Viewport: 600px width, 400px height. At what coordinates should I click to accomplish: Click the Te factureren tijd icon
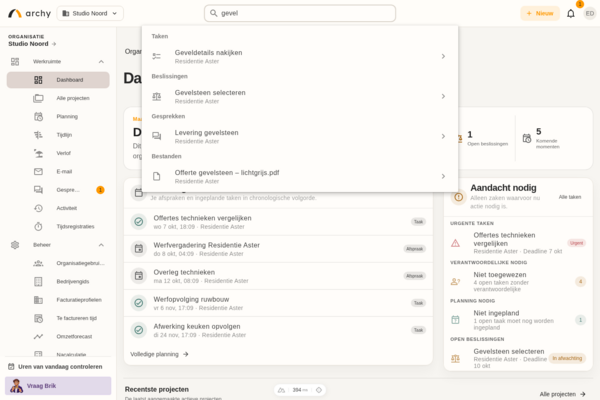tap(38, 318)
